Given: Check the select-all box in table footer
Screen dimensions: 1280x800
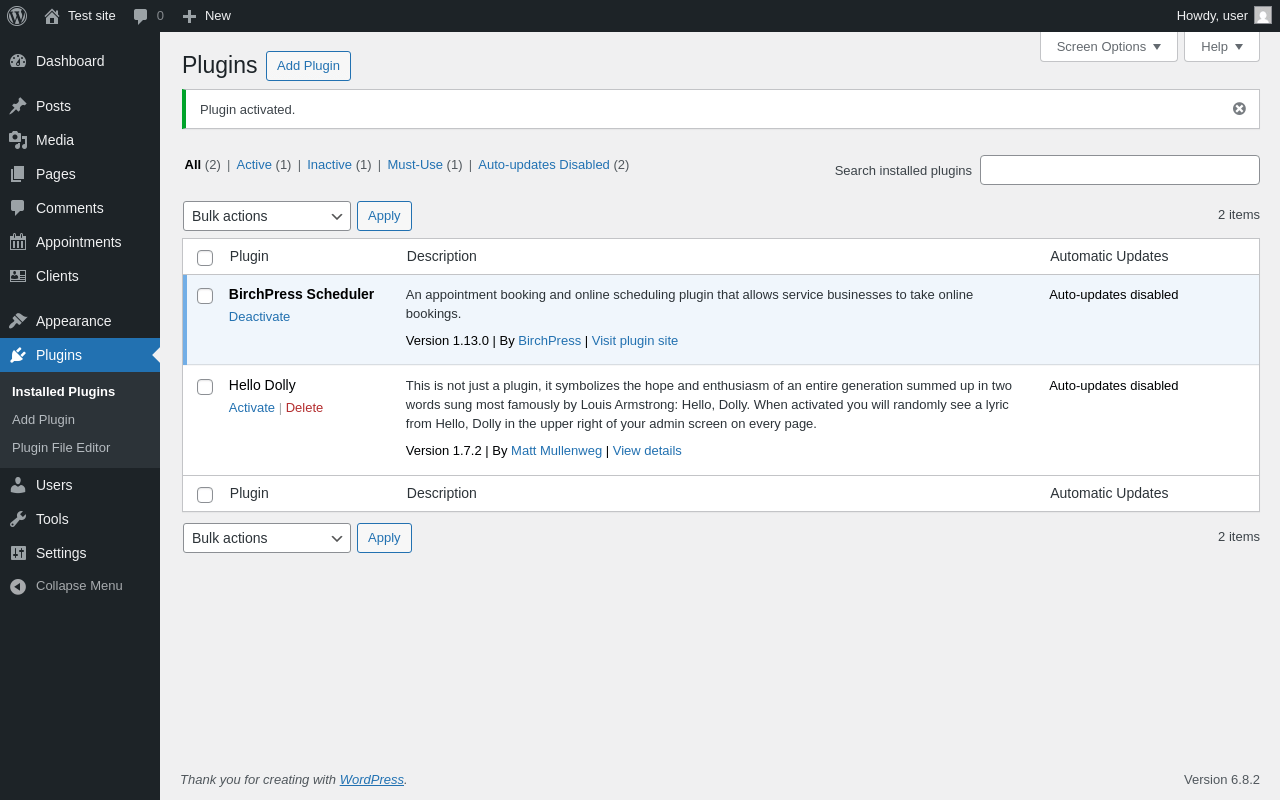Looking at the screenshot, I should [205, 495].
